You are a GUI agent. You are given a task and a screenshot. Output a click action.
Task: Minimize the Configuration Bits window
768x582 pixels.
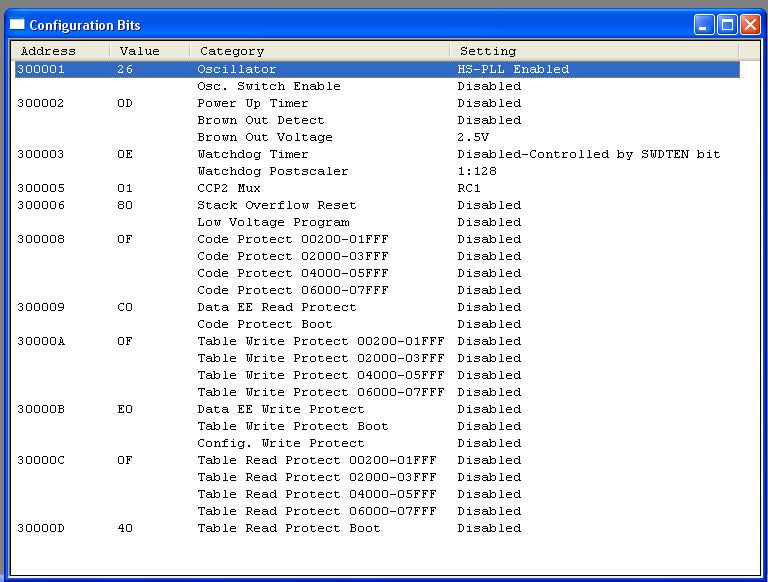coord(704,25)
